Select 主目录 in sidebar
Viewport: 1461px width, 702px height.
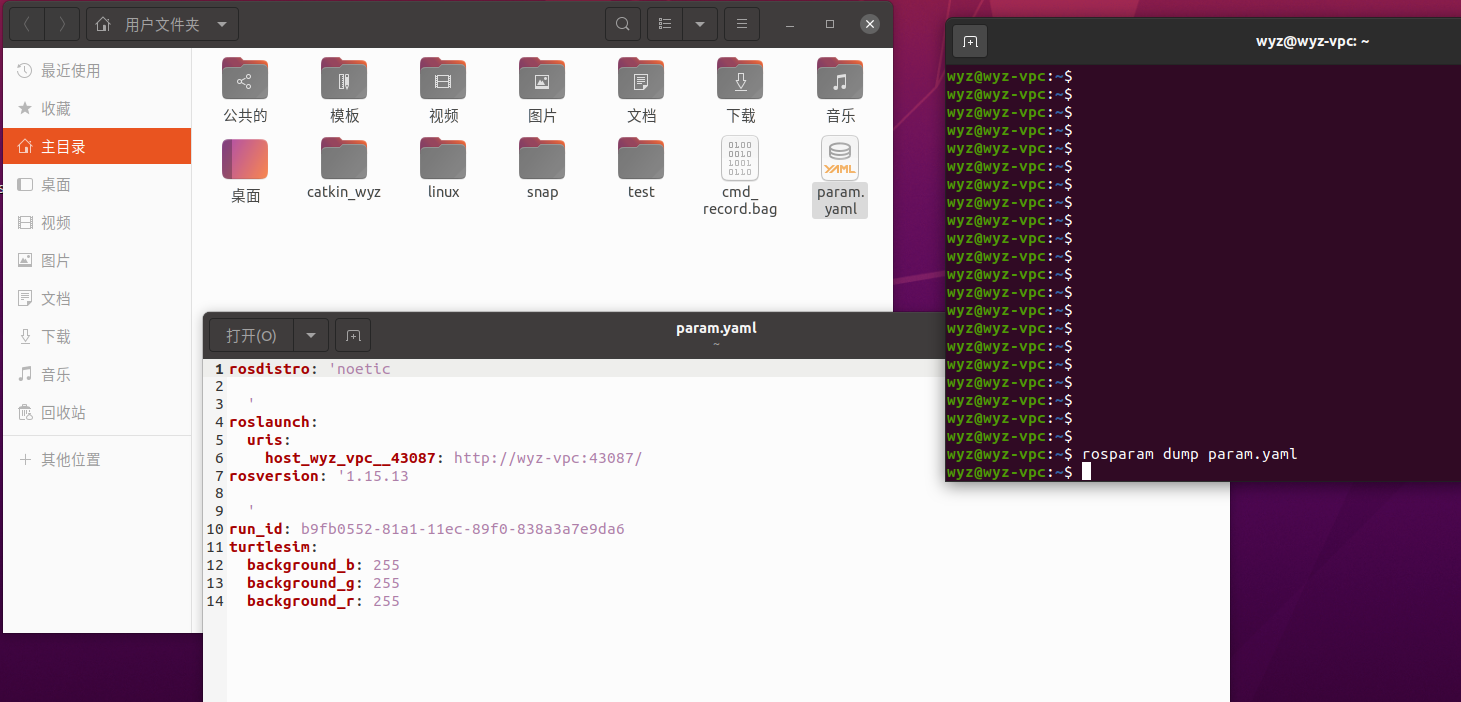[97, 147]
